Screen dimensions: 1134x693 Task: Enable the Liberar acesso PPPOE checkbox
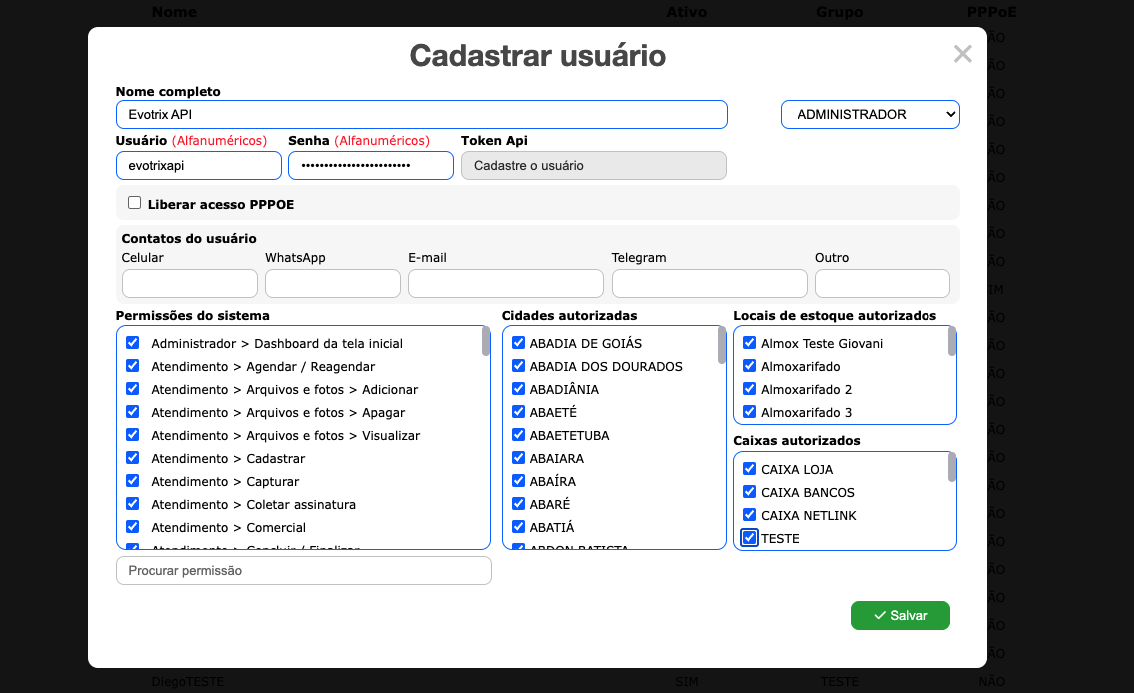pyautogui.click(x=135, y=203)
